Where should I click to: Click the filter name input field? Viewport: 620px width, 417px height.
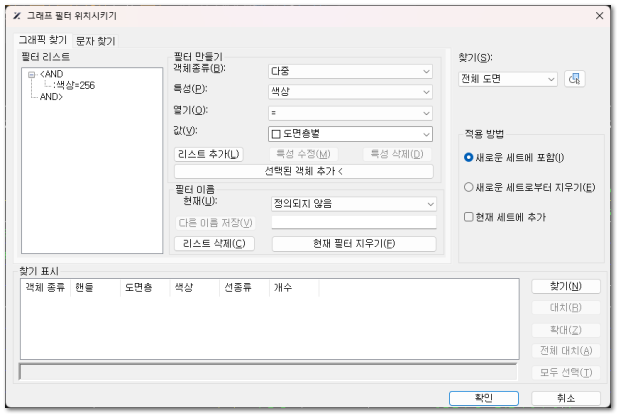pyautogui.click(x=353, y=222)
